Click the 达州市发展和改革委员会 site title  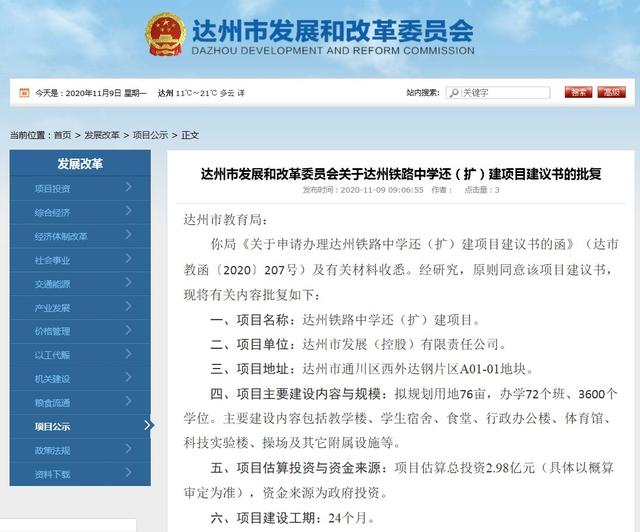point(333,31)
